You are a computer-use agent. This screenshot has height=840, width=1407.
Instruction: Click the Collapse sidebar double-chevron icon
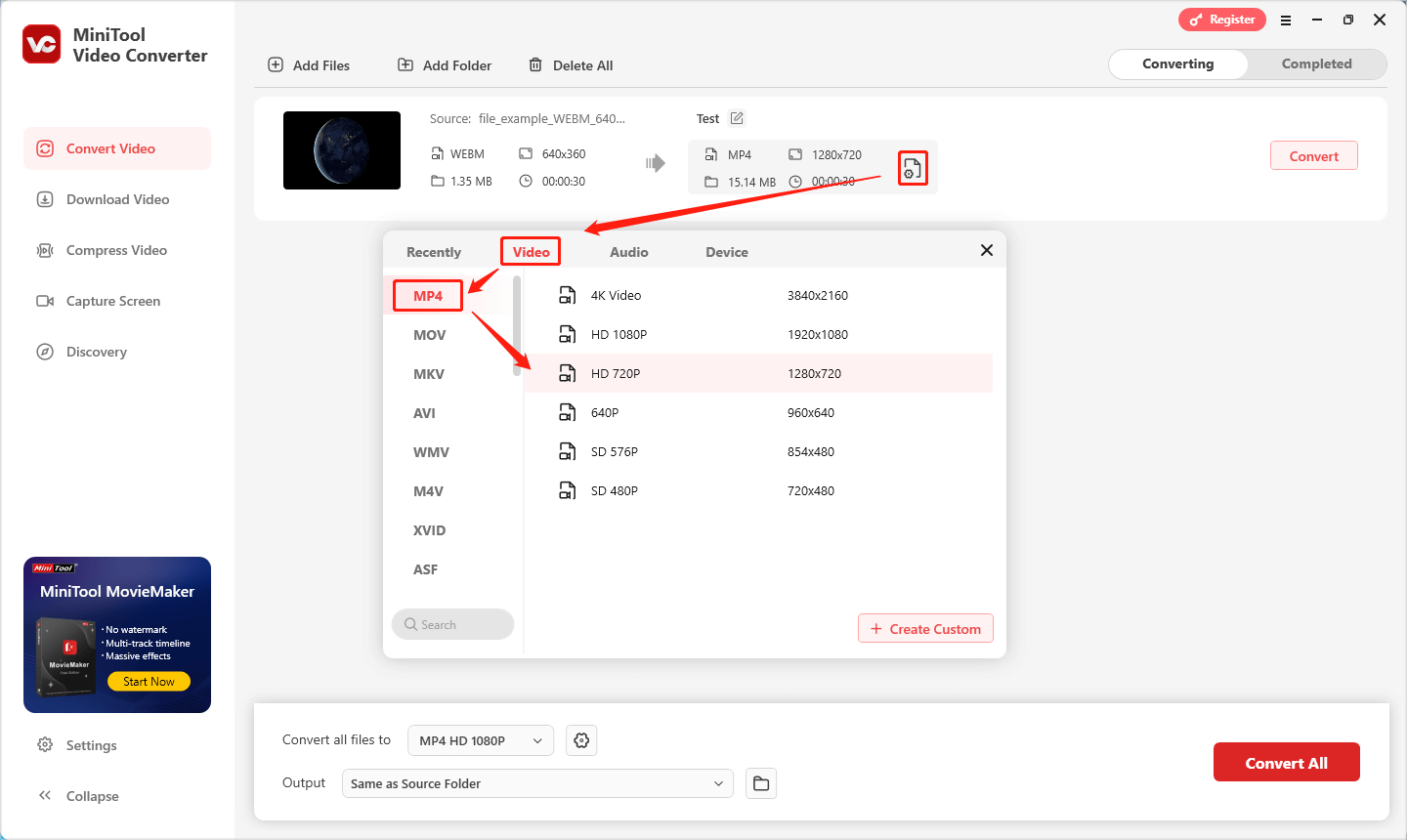[x=45, y=796]
